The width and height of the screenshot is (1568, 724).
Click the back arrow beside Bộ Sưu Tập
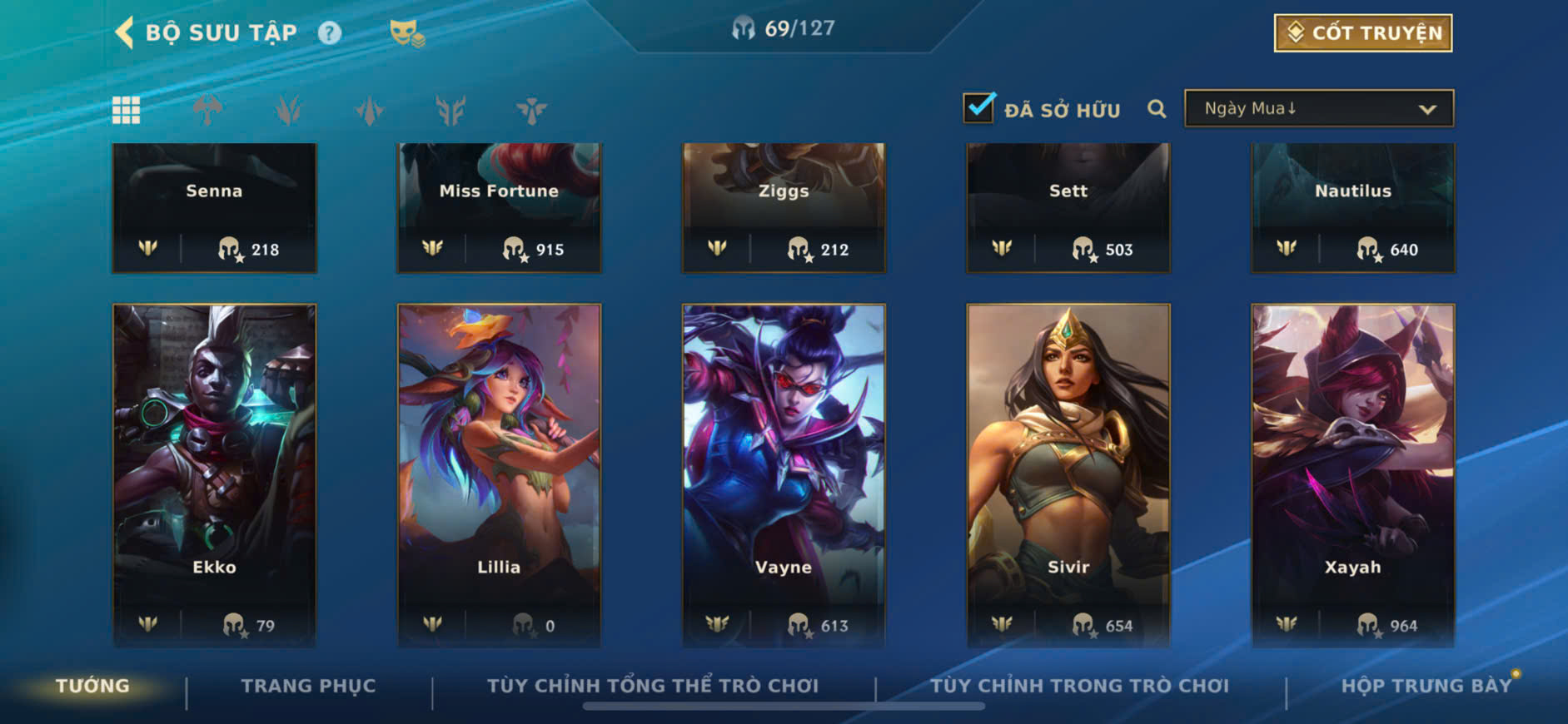[x=124, y=32]
